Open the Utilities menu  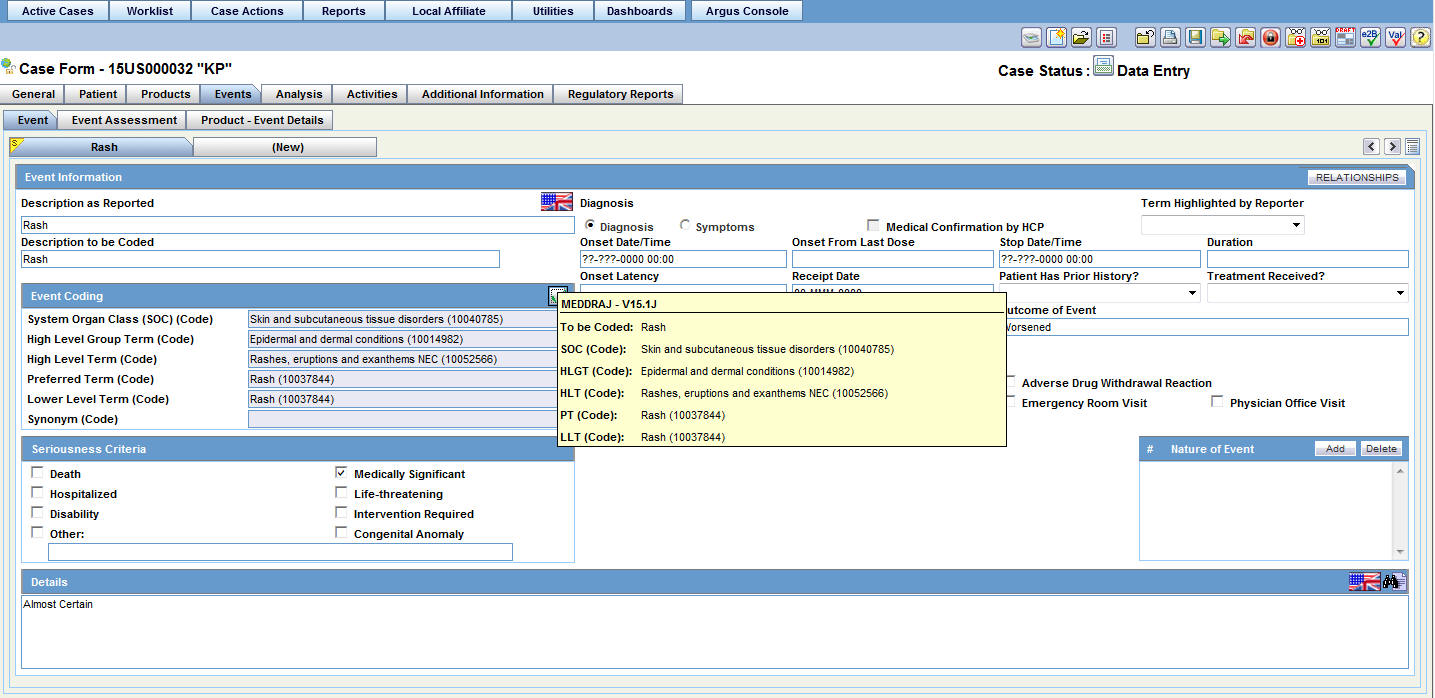pyautogui.click(x=553, y=11)
